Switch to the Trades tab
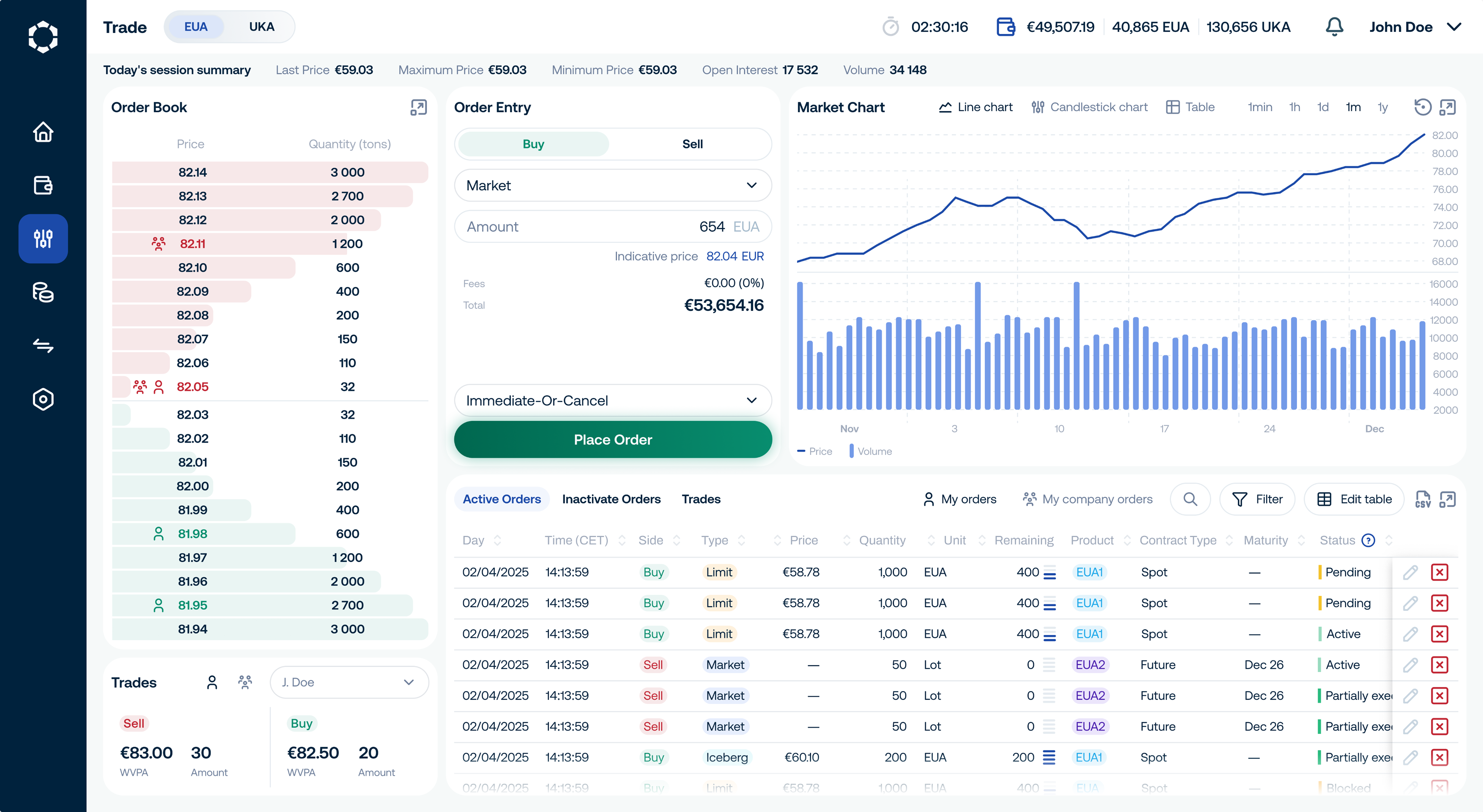The width and height of the screenshot is (1483, 812). pos(701,500)
